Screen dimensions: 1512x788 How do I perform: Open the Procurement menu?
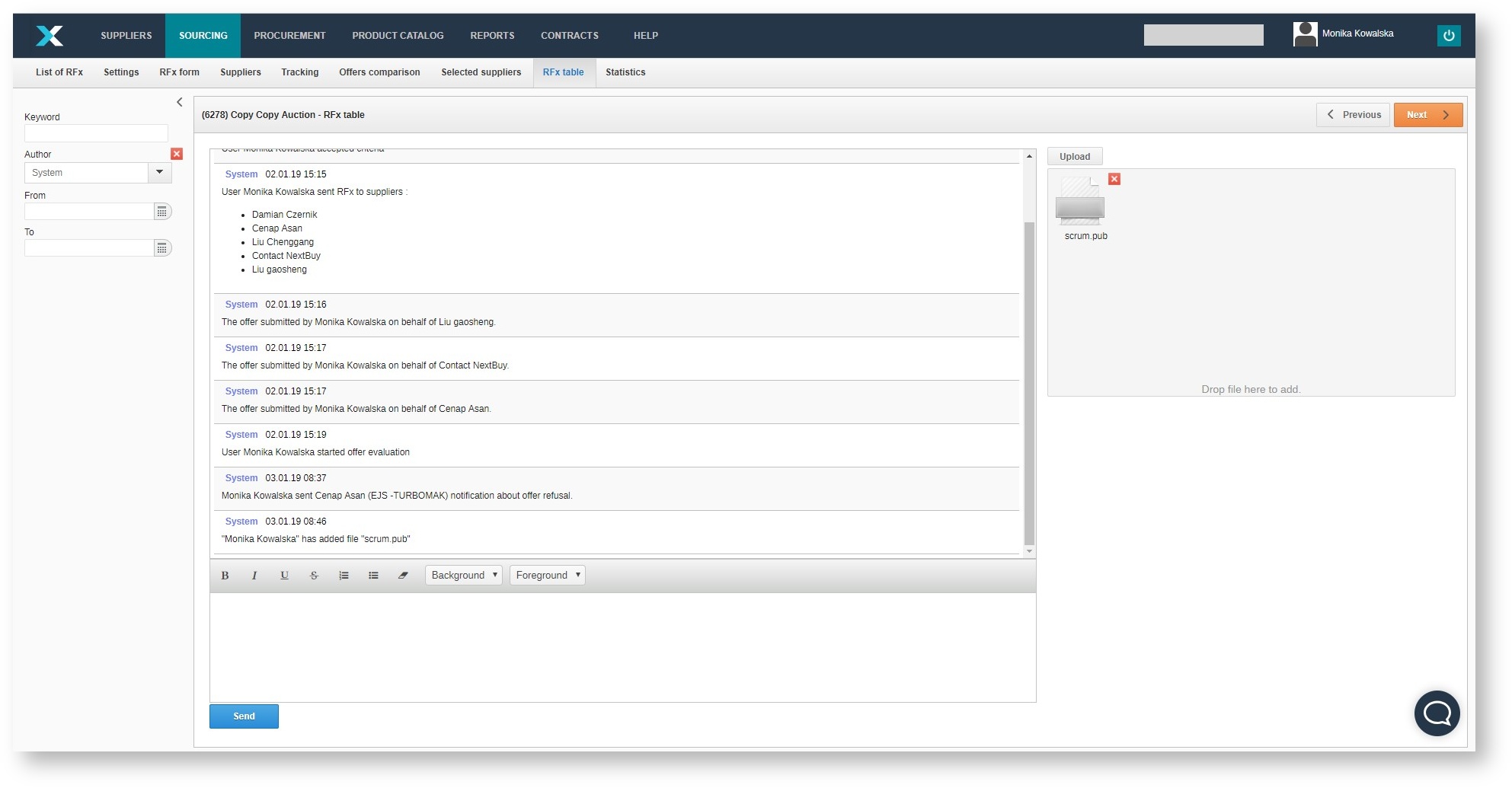289,36
